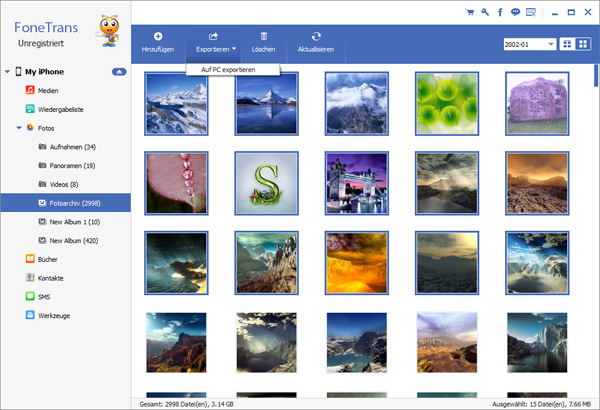Refresh with the Aktualisieren icon
The image size is (600, 410).
point(316,36)
